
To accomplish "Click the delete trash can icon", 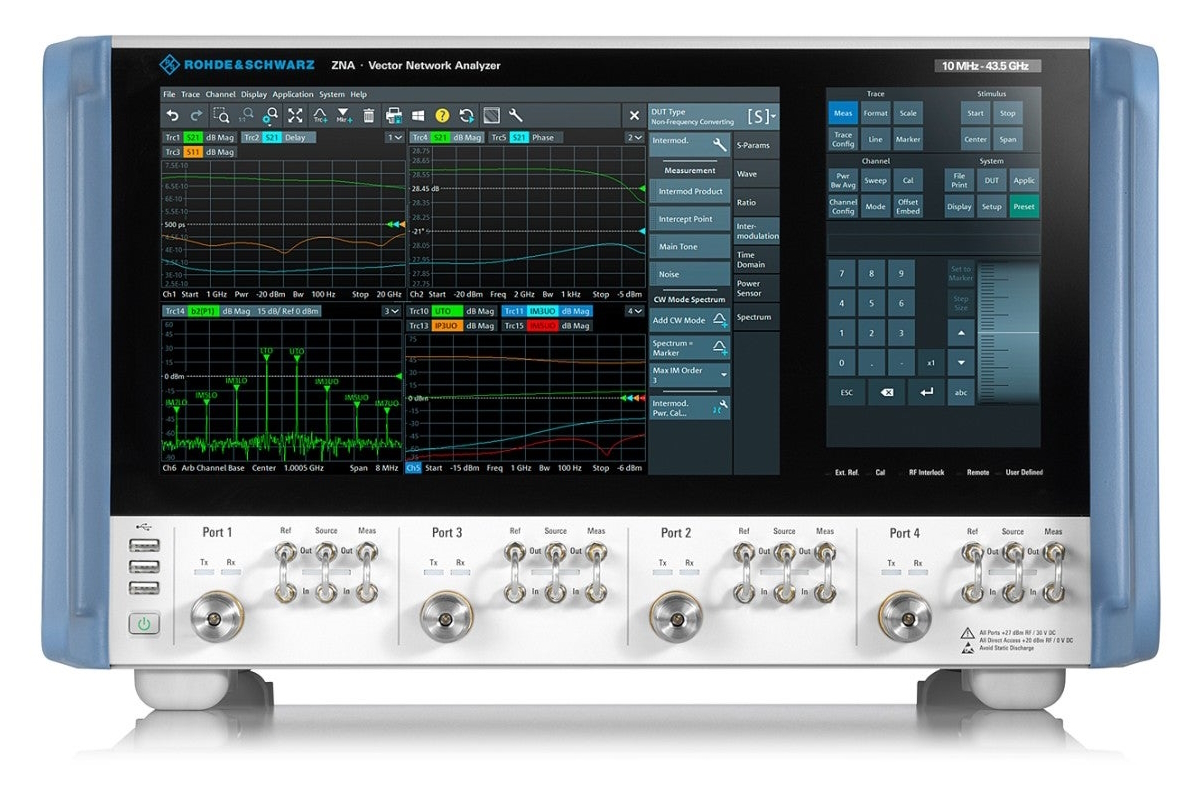I will pos(368,115).
